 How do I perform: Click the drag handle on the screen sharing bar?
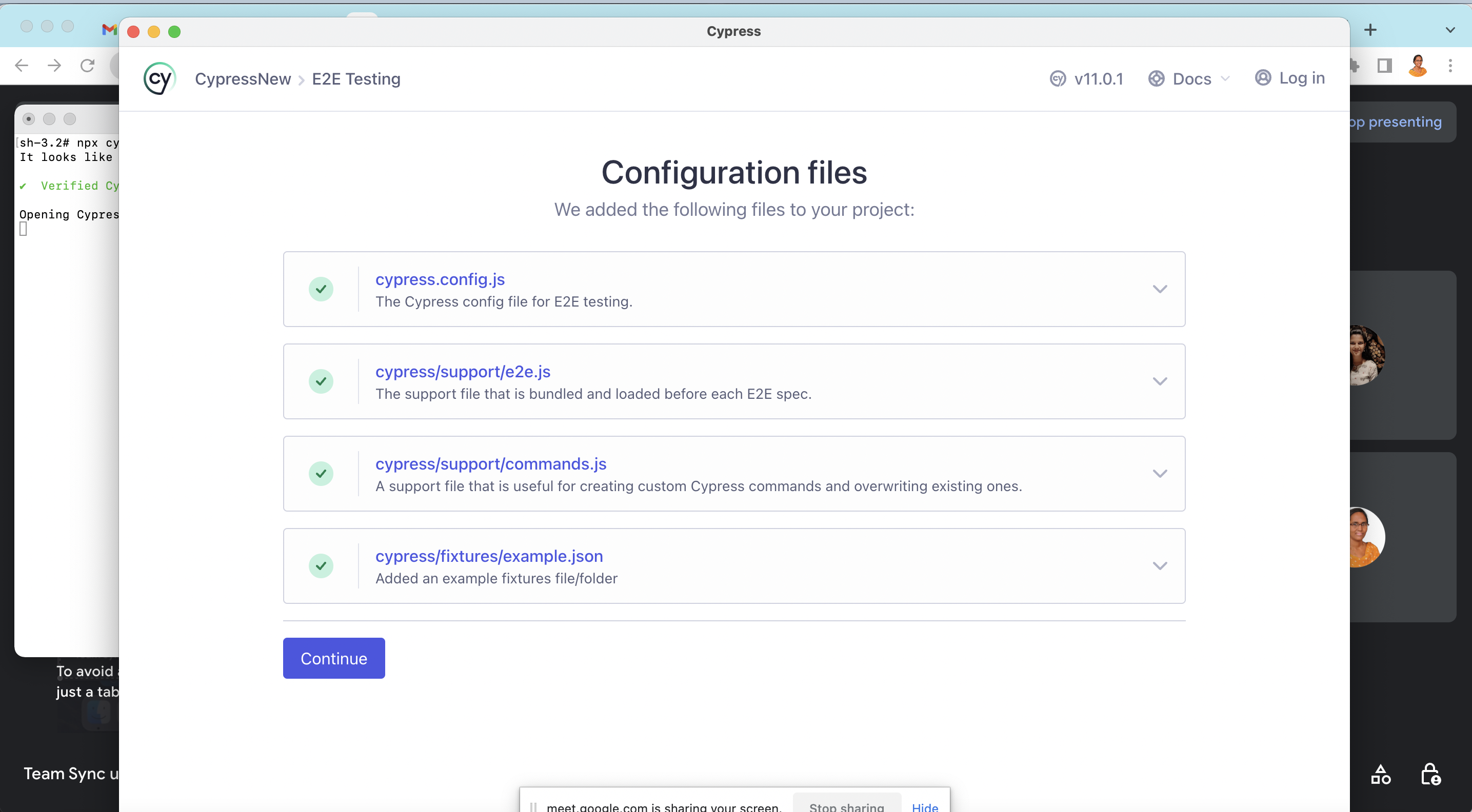pyautogui.click(x=533, y=807)
